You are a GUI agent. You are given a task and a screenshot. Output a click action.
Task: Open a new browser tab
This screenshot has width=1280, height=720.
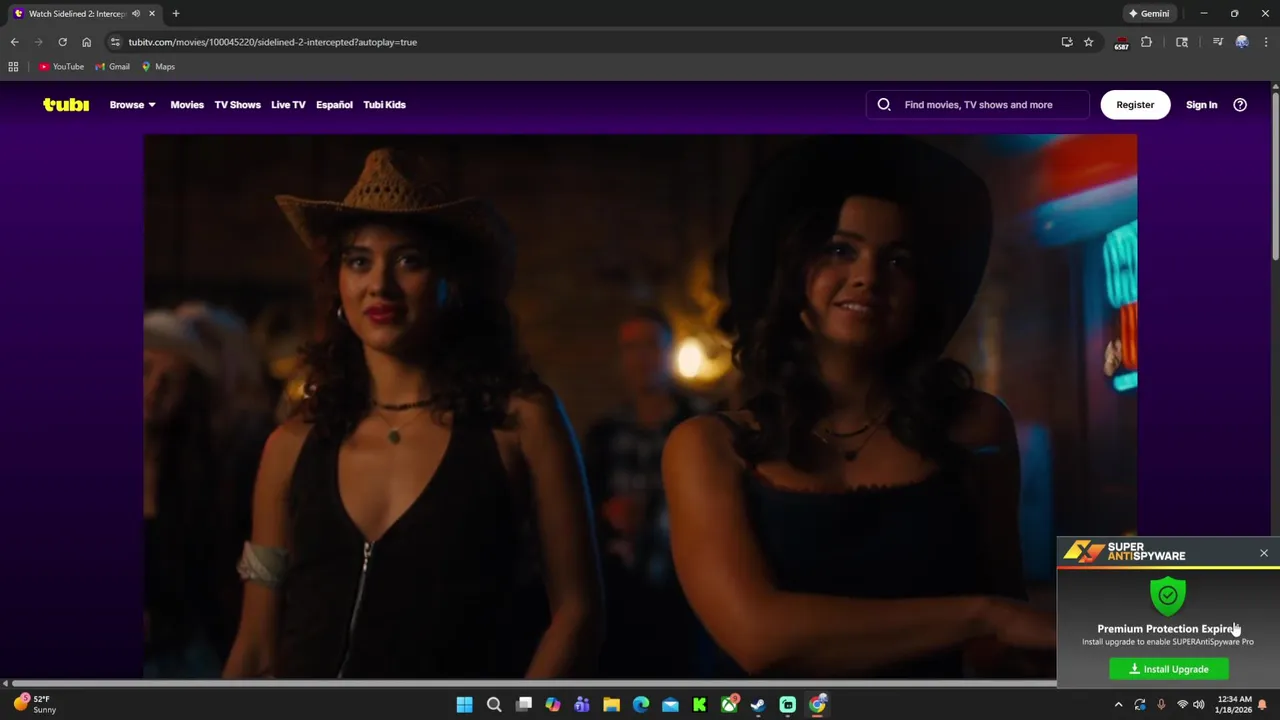176,14
